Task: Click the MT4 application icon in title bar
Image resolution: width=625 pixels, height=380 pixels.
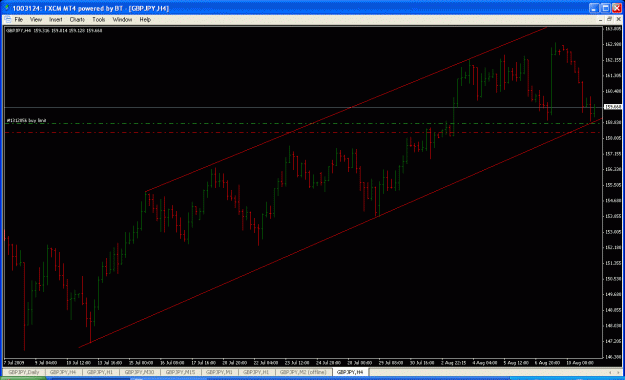Action: [x=6, y=8]
